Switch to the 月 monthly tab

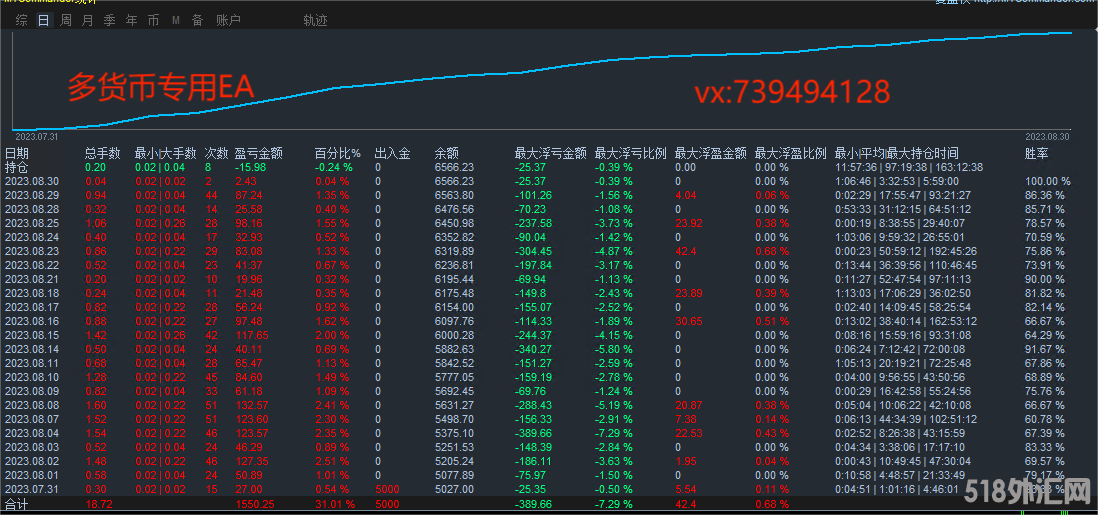[x=88, y=20]
